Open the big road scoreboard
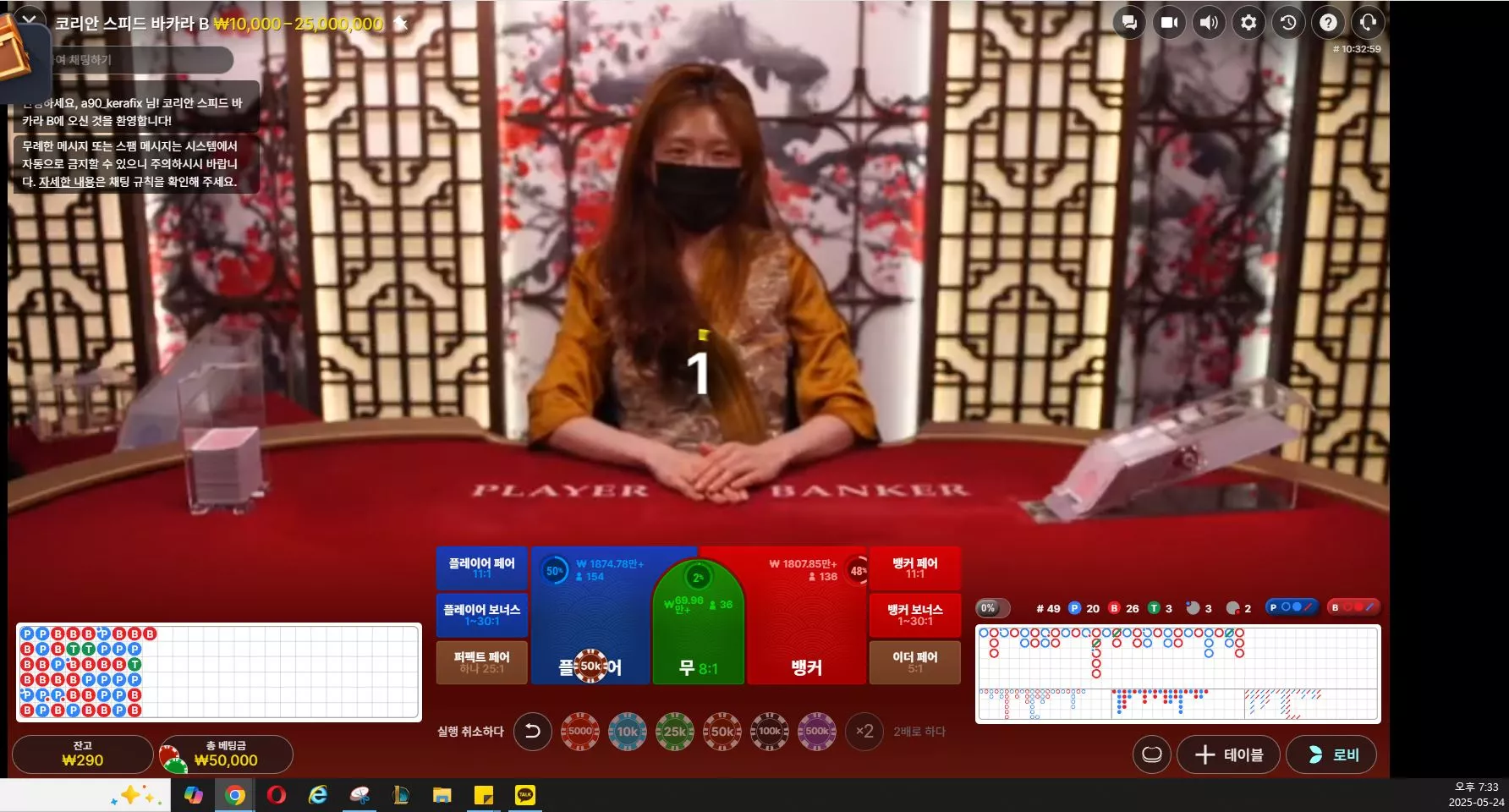 [x=1178, y=656]
